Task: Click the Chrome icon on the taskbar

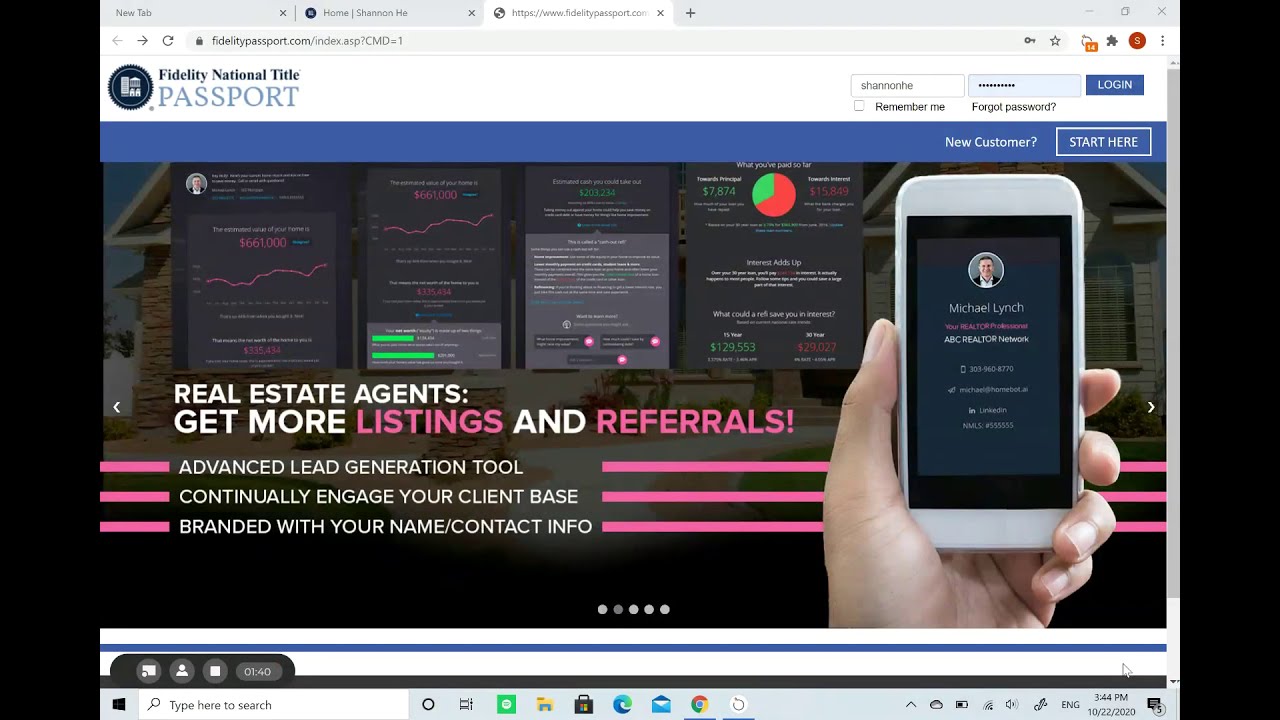Action: coord(700,705)
